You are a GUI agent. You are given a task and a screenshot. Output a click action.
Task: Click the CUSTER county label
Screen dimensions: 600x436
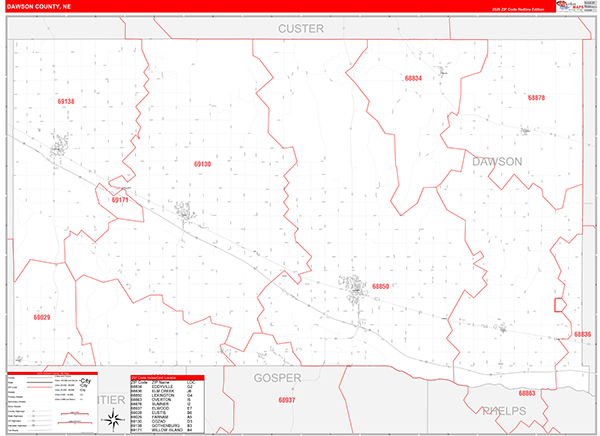pos(301,29)
